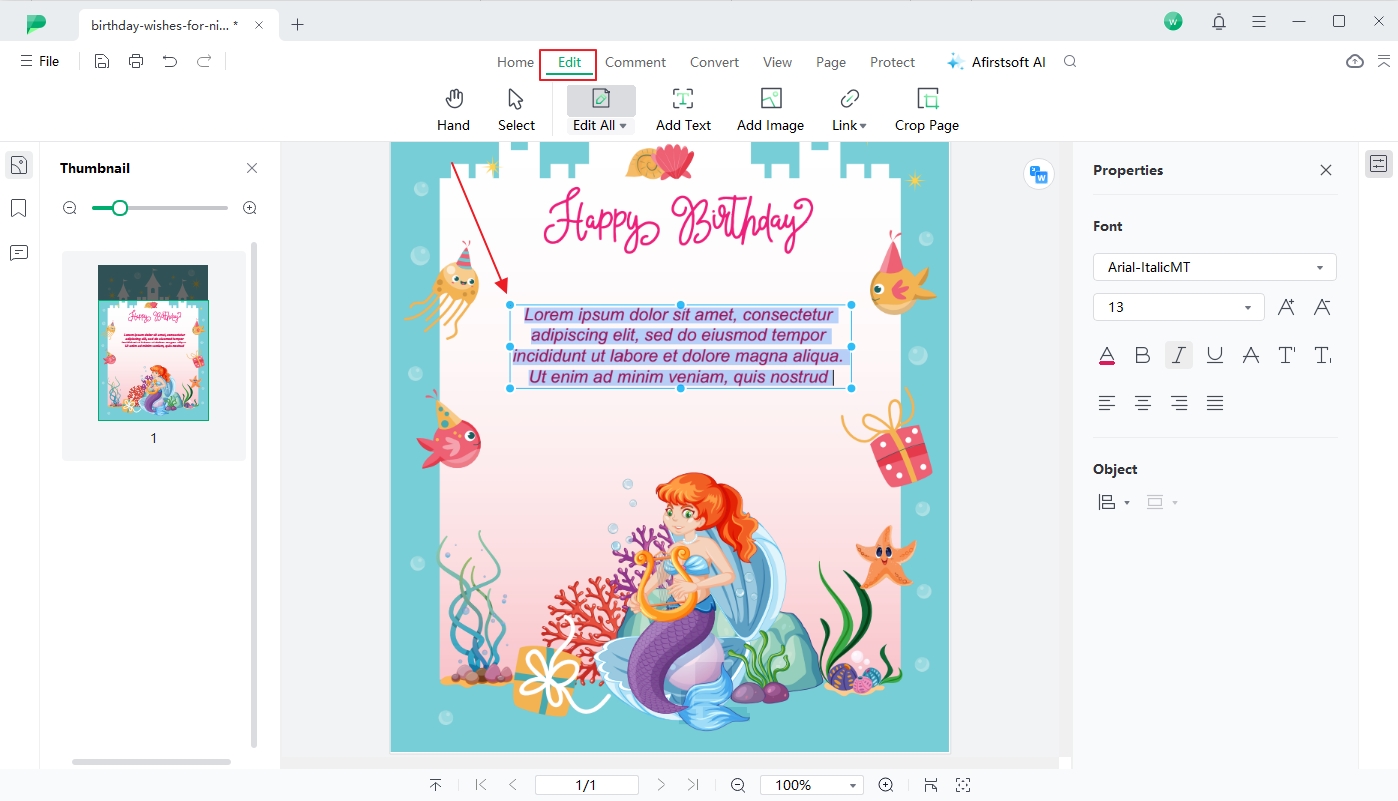
Task: Click the Add Image tool
Action: click(770, 110)
